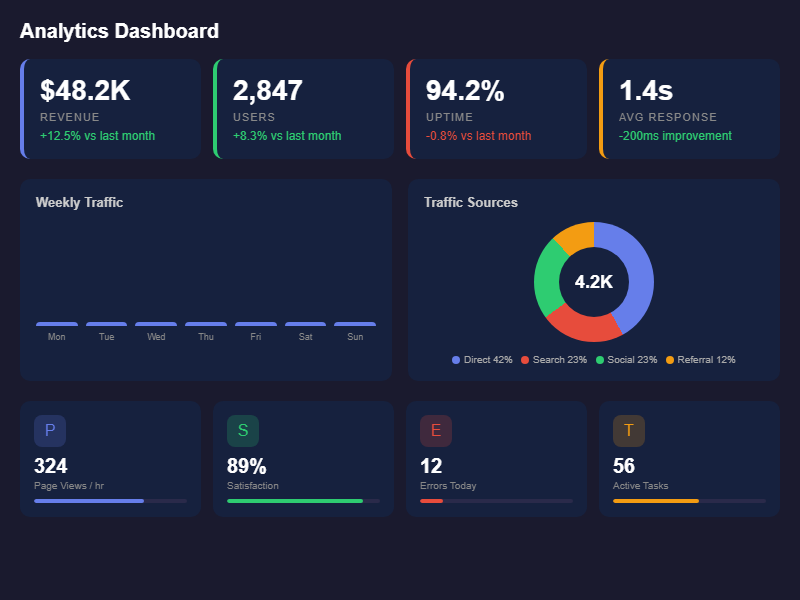Click the Page Views progress bar

tap(110, 500)
